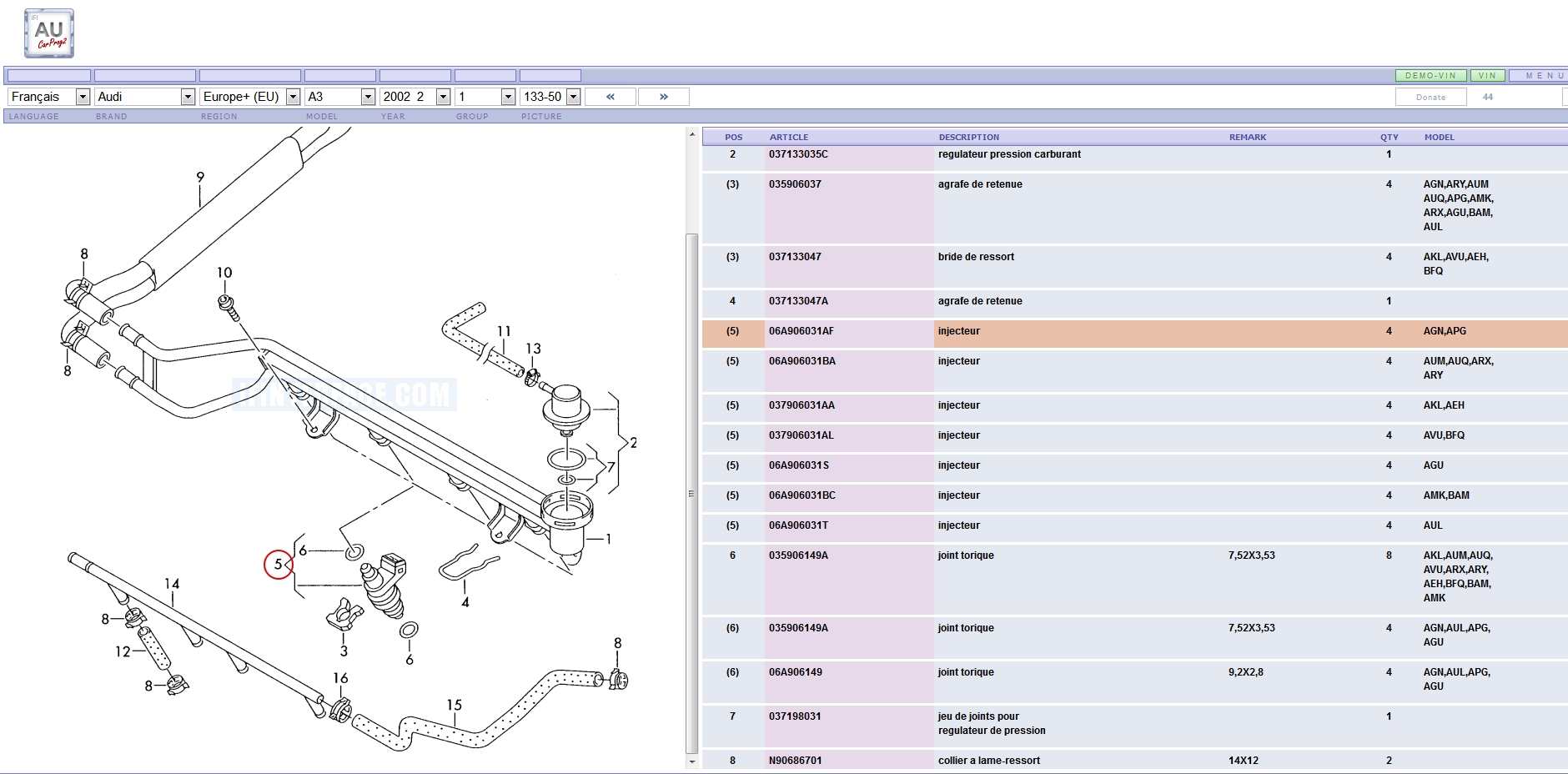The height and width of the screenshot is (774, 1568).
Task: Open the Region dropdown showing Europe+ (EU)
Action: point(249,97)
